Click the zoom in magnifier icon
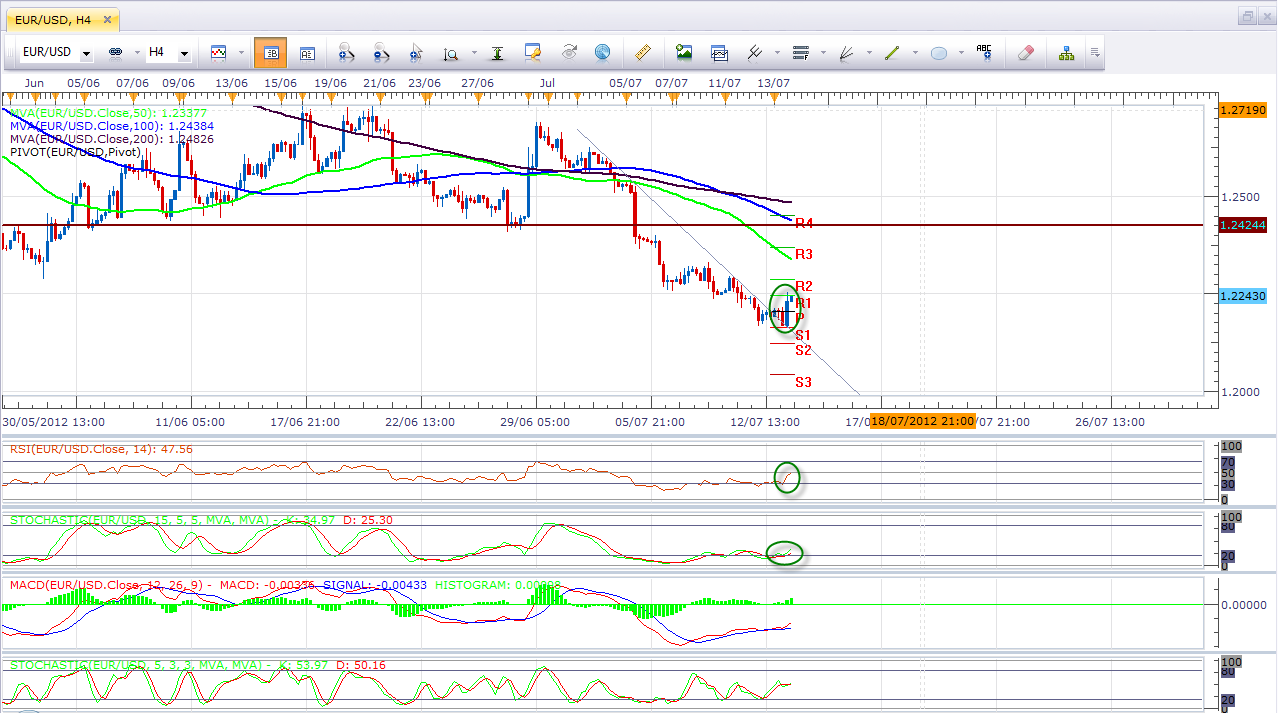This screenshot has height=713, width=1278. pos(346,52)
